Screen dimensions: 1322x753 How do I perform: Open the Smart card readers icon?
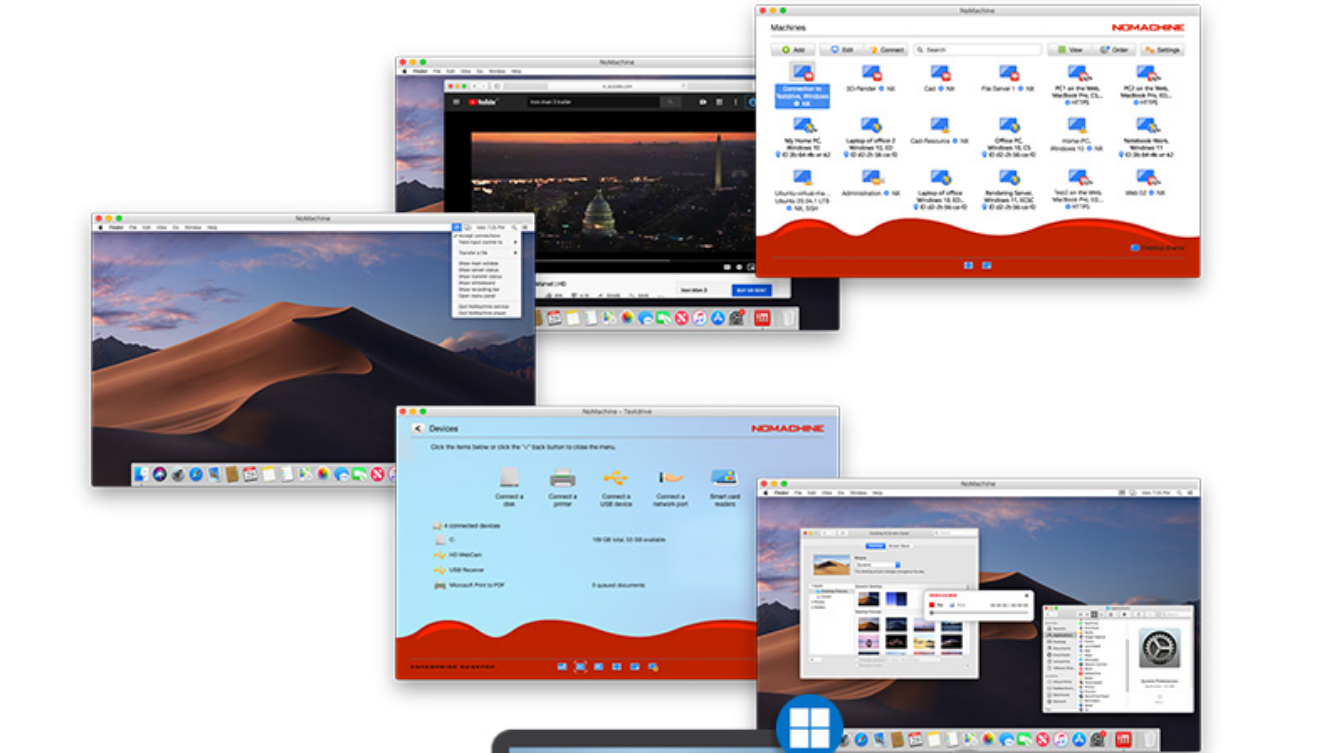[723, 478]
